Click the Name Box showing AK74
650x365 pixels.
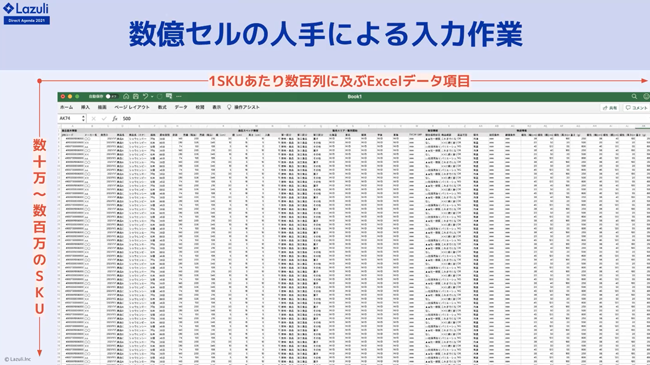[69, 119]
